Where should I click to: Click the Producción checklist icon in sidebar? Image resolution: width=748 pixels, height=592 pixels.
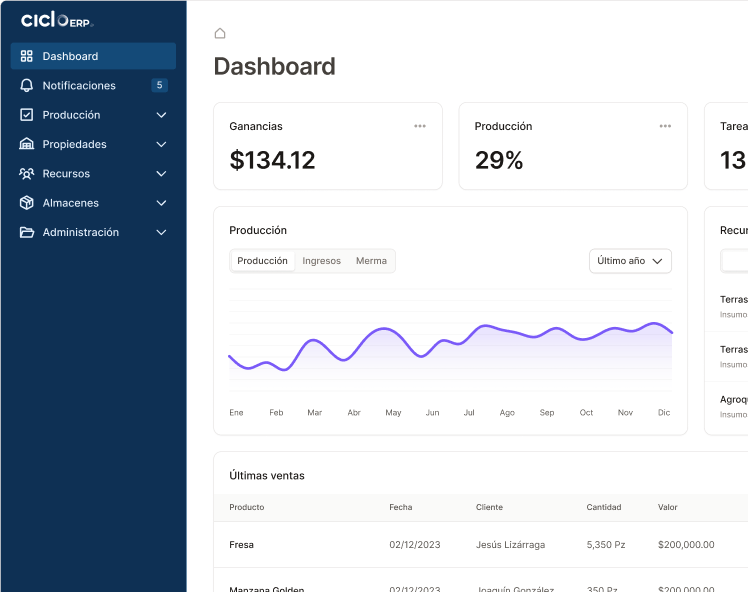click(x=27, y=115)
